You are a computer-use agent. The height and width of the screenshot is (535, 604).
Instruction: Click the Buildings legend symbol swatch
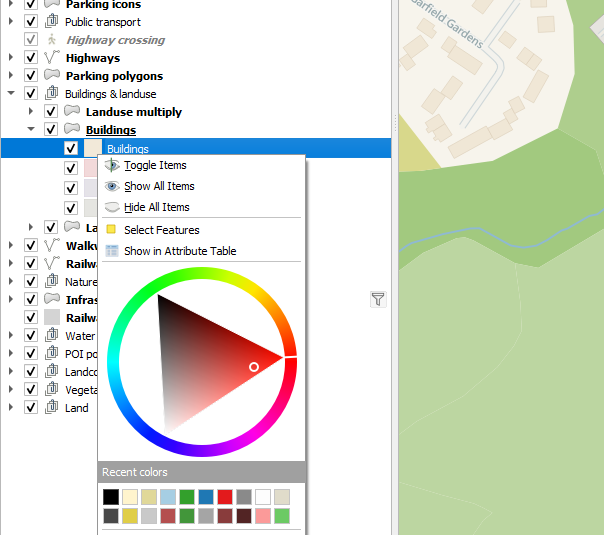point(91,149)
